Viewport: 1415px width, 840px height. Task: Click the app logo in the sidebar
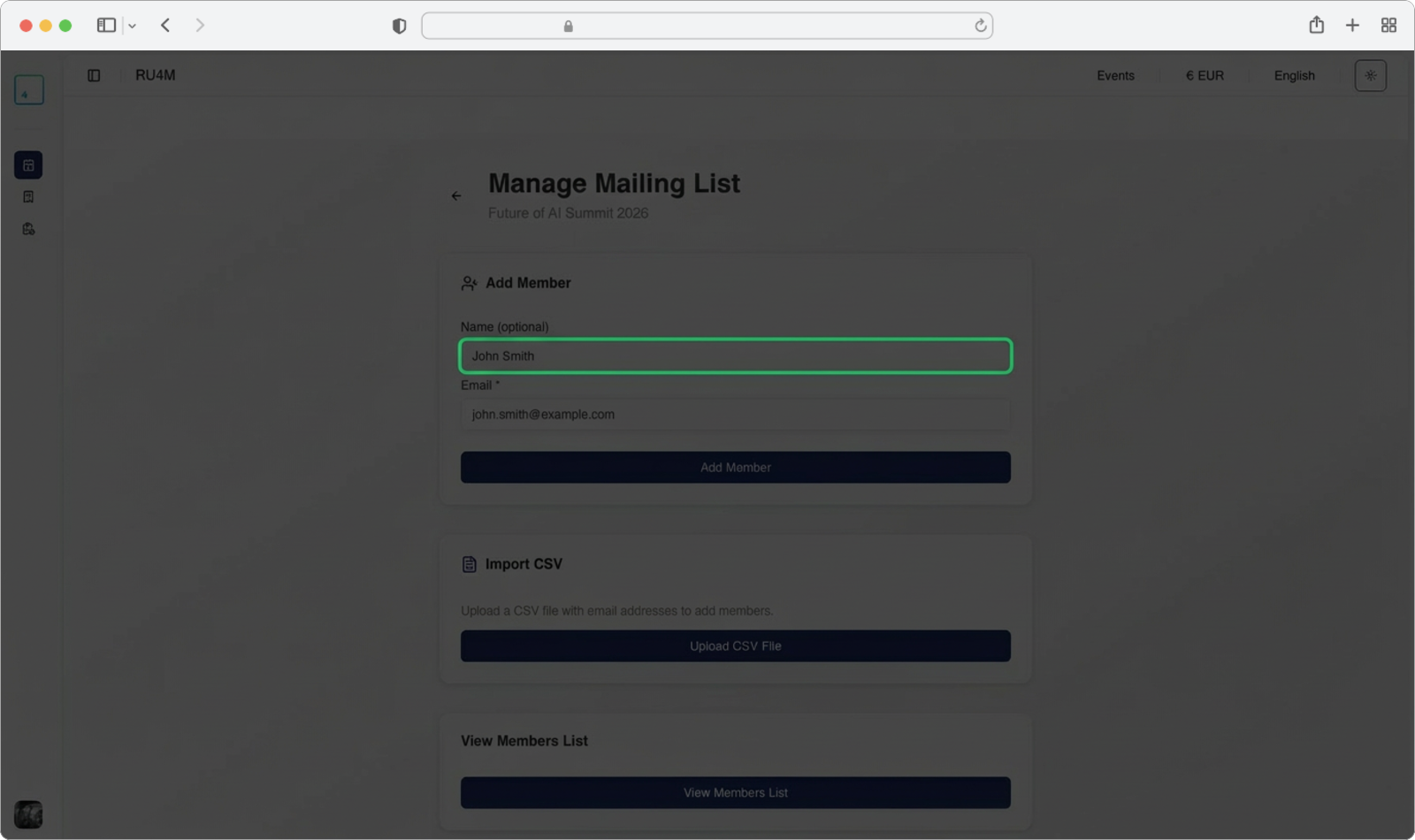pyautogui.click(x=28, y=90)
